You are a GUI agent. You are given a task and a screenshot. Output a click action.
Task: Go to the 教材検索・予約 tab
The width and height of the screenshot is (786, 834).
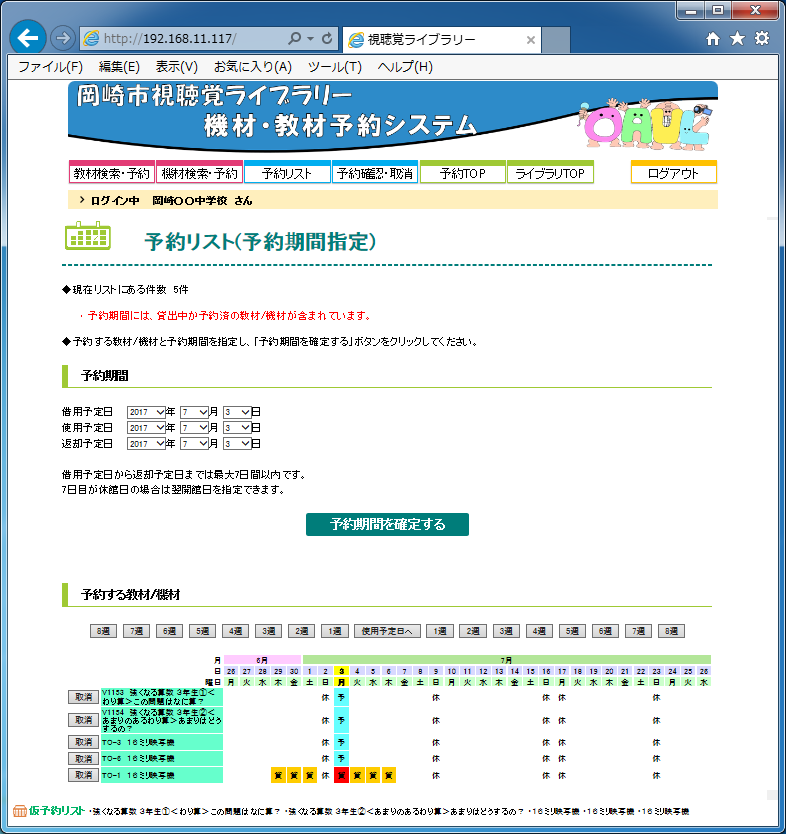point(111,173)
